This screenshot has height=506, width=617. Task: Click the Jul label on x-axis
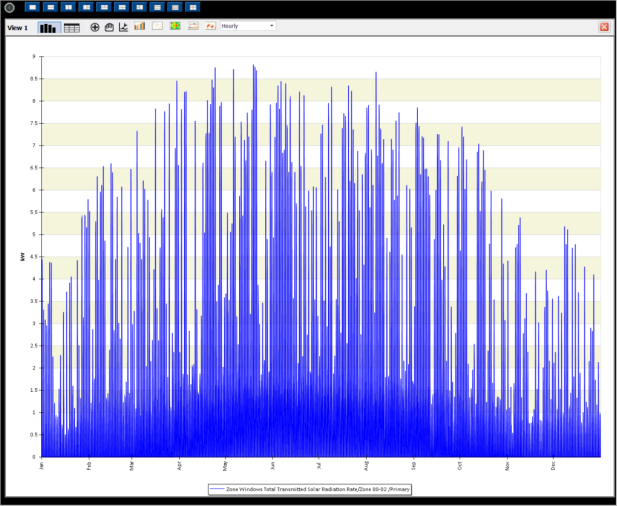click(x=318, y=465)
